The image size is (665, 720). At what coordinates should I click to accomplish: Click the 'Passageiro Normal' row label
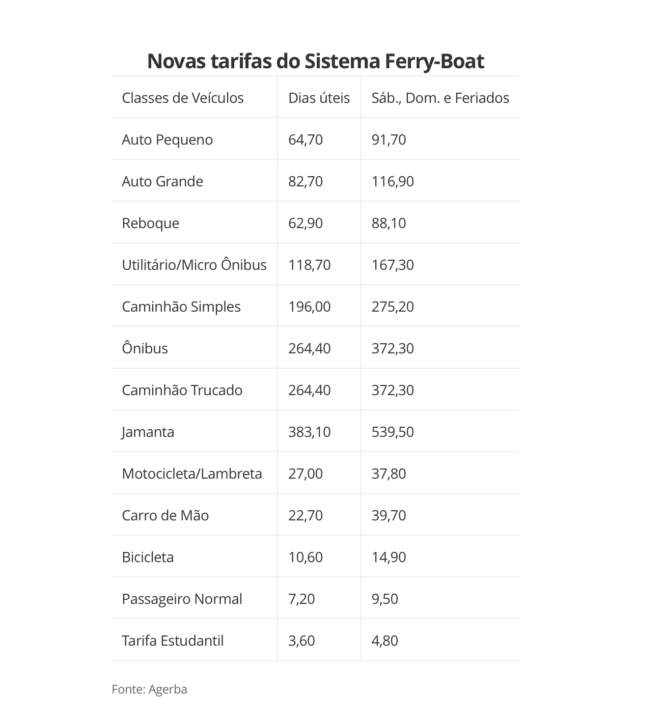[x=182, y=599]
